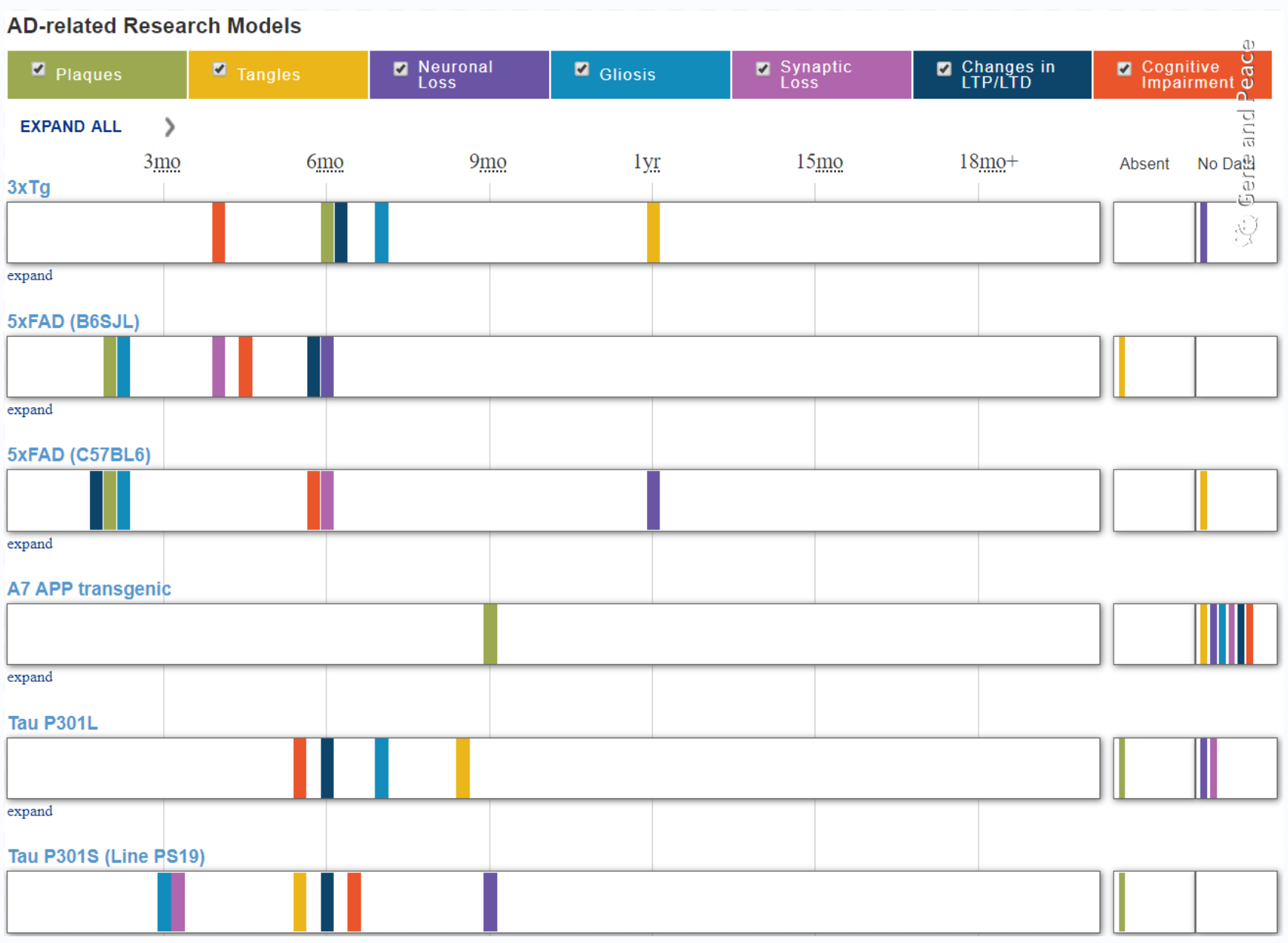Click the 1yr timeline label
This screenshot has height=943, width=1288.
[647, 162]
